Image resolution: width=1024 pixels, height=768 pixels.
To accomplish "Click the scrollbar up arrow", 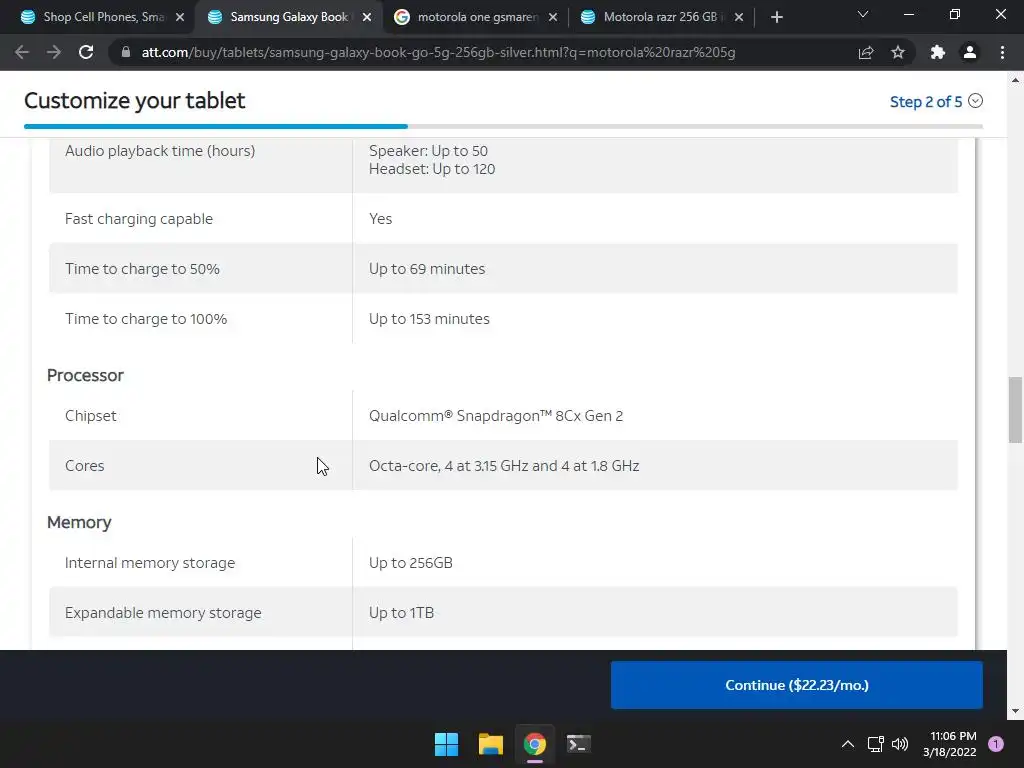I will tap(1015, 80).
